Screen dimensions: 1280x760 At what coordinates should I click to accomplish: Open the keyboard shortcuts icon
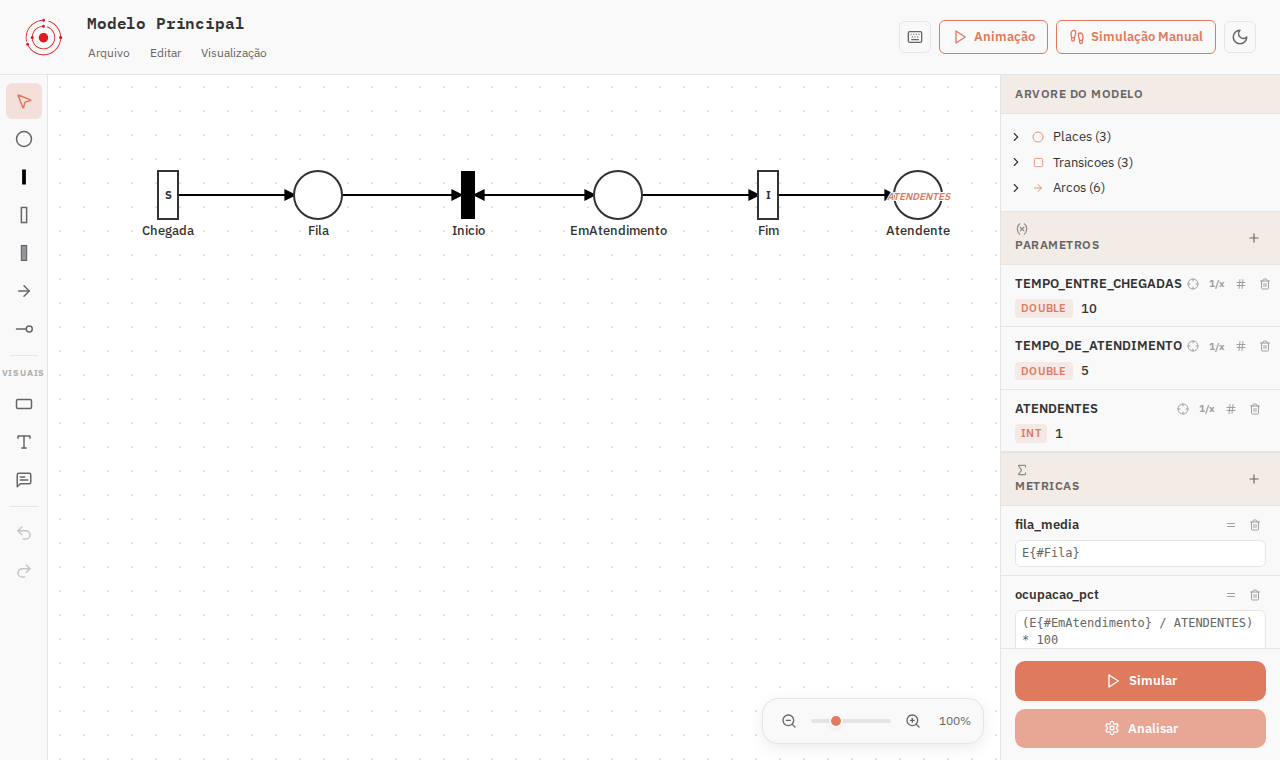tap(915, 37)
